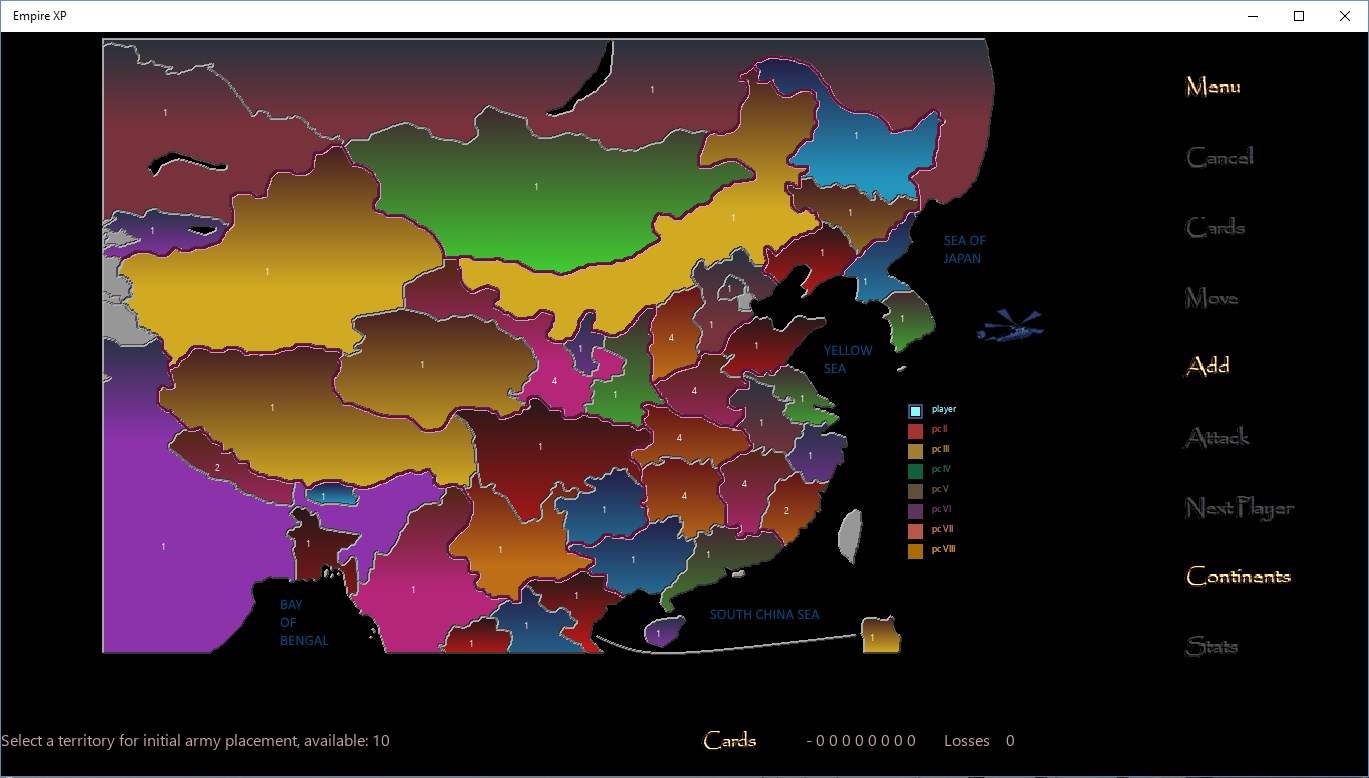
Task: Open the Stats screen
Action: [1212, 646]
